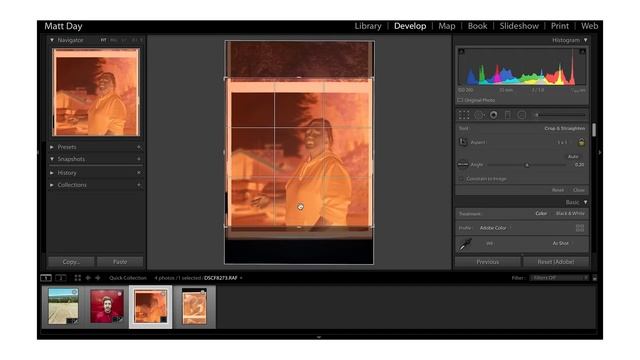Screen dimensions: 640x360
Task: Open the As Shot white balance dropdown
Action: 561,243
